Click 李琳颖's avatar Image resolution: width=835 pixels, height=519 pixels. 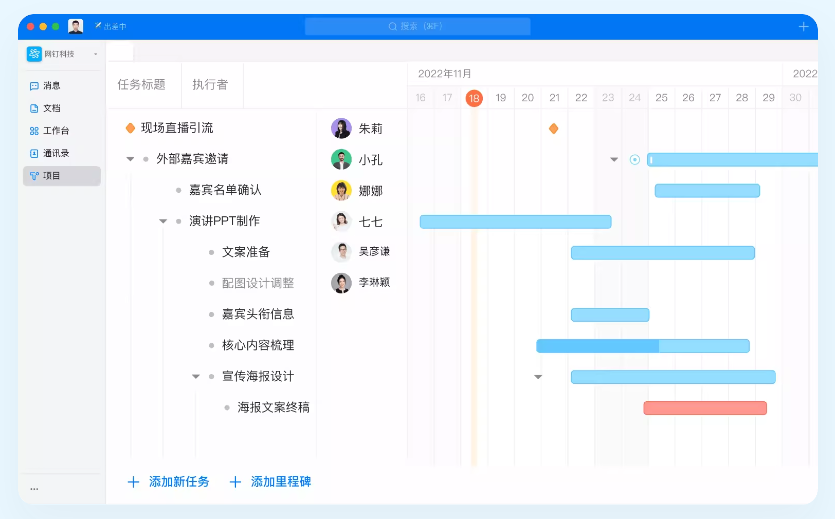point(341,283)
